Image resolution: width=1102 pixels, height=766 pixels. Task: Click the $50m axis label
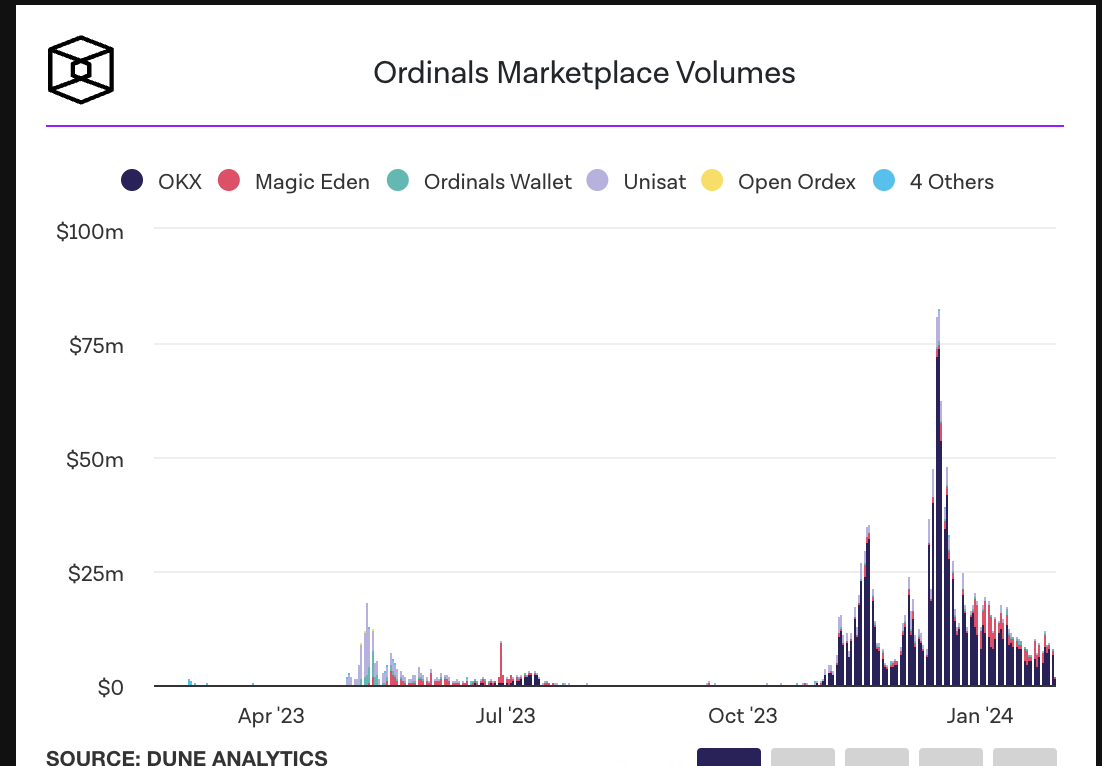click(x=95, y=460)
